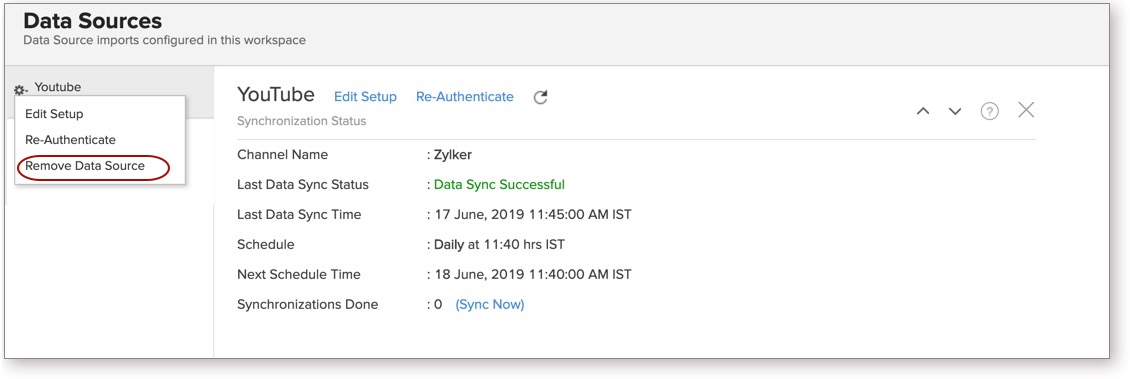Click the Data Sync Successful status text
Image resolution: width=1130 pixels, height=379 pixels.
click(499, 184)
